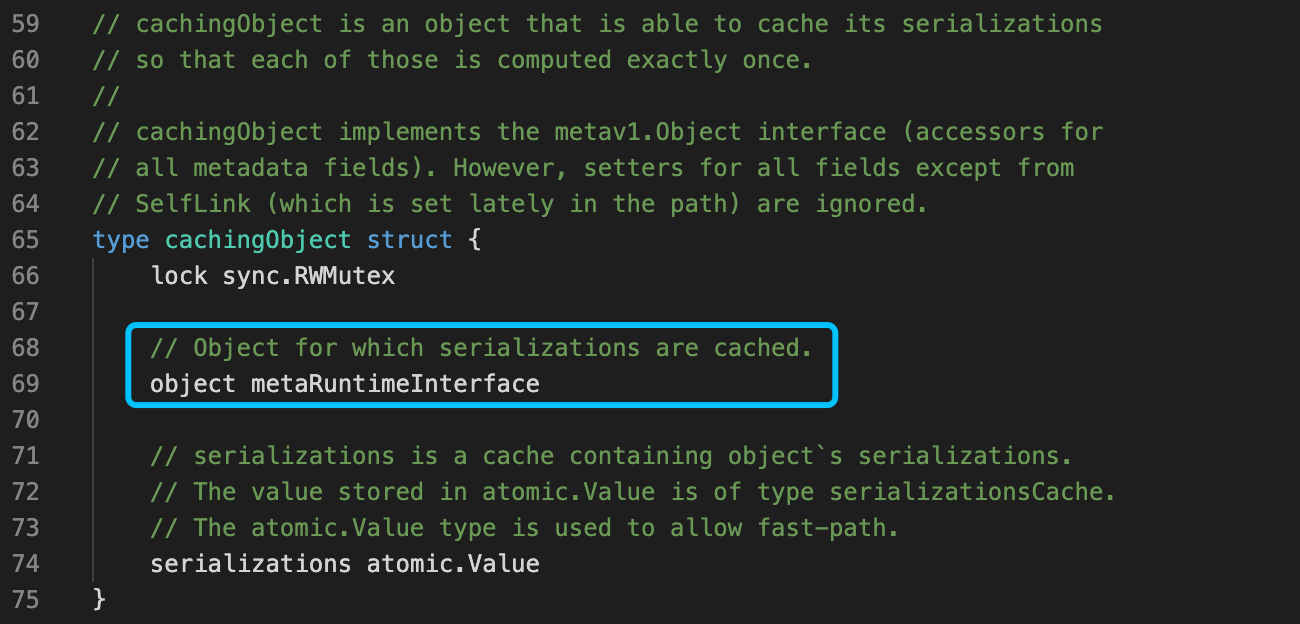Click line number 59 in the gutter
The image size is (1300, 624).
point(25,23)
